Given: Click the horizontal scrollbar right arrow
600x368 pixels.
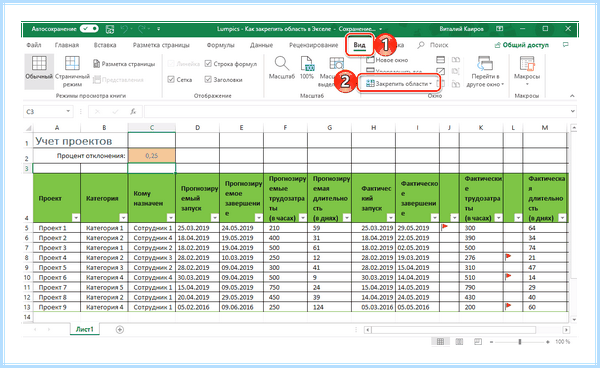Looking at the screenshot, I should pyautogui.click(x=566, y=329).
